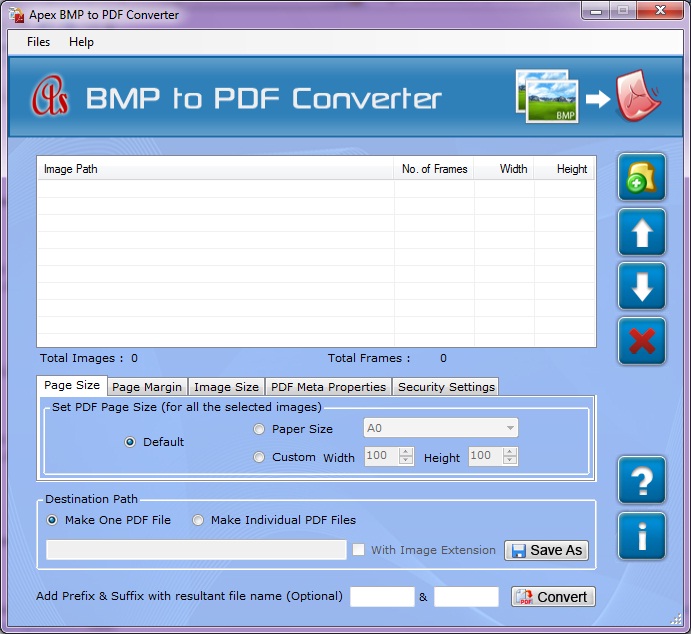Click the Width column header in list
Screen dimensions: 691x634
click(504, 168)
